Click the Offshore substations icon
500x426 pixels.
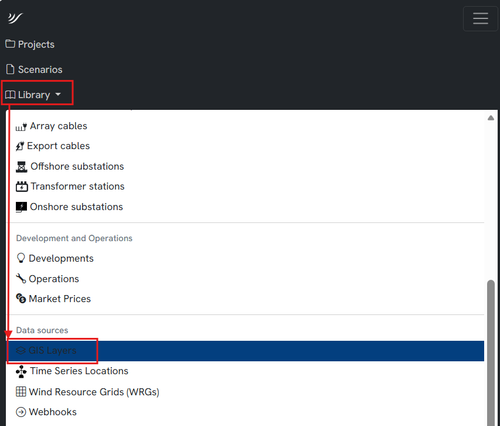click(x=21, y=166)
